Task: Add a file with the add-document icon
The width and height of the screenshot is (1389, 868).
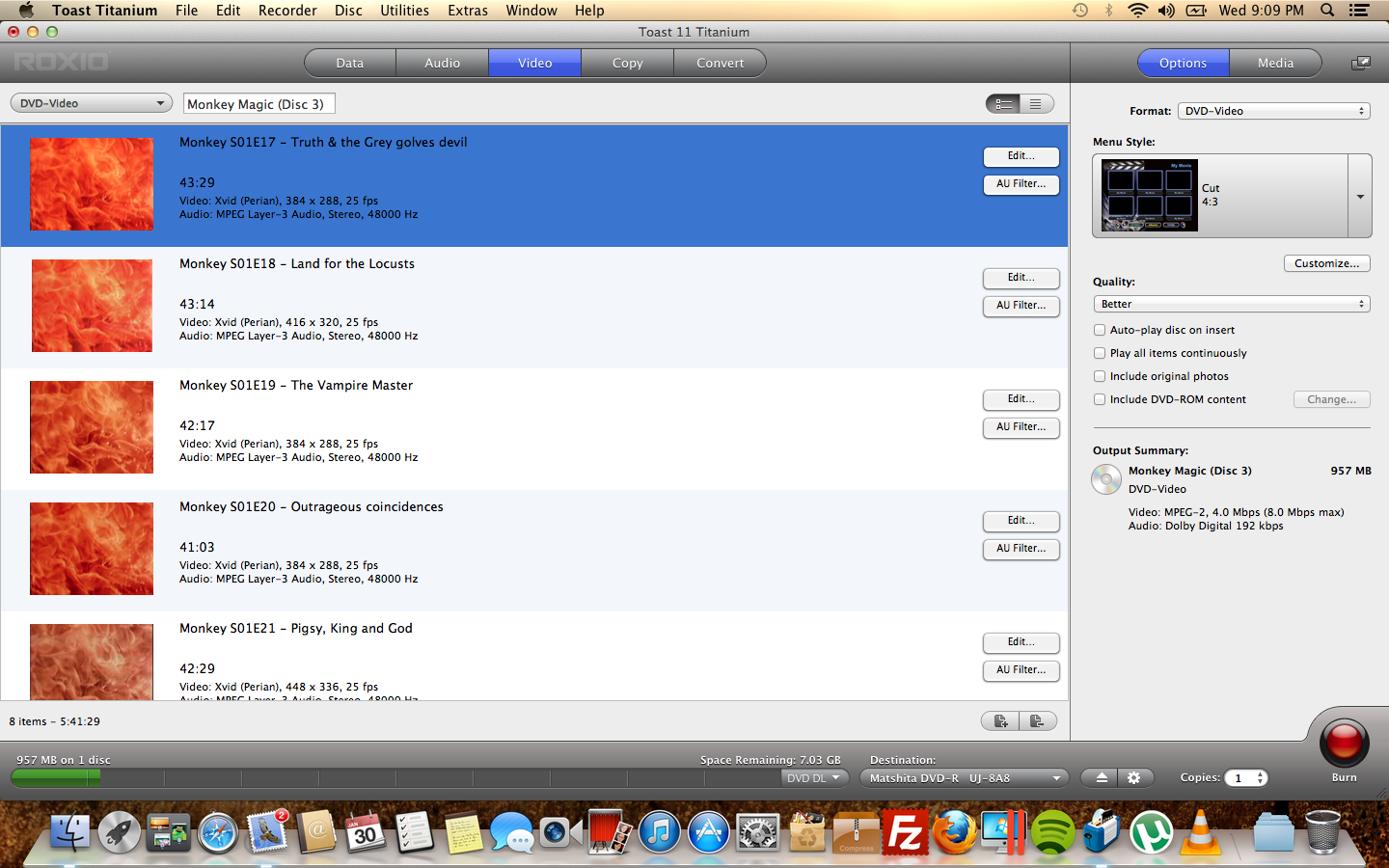Action: [1000, 721]
